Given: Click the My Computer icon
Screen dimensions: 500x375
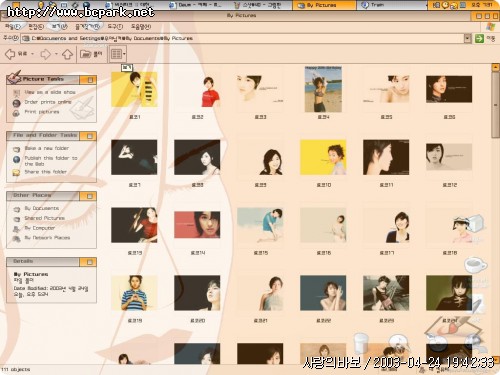Looking at the screenshot, I should coord(16,229).
